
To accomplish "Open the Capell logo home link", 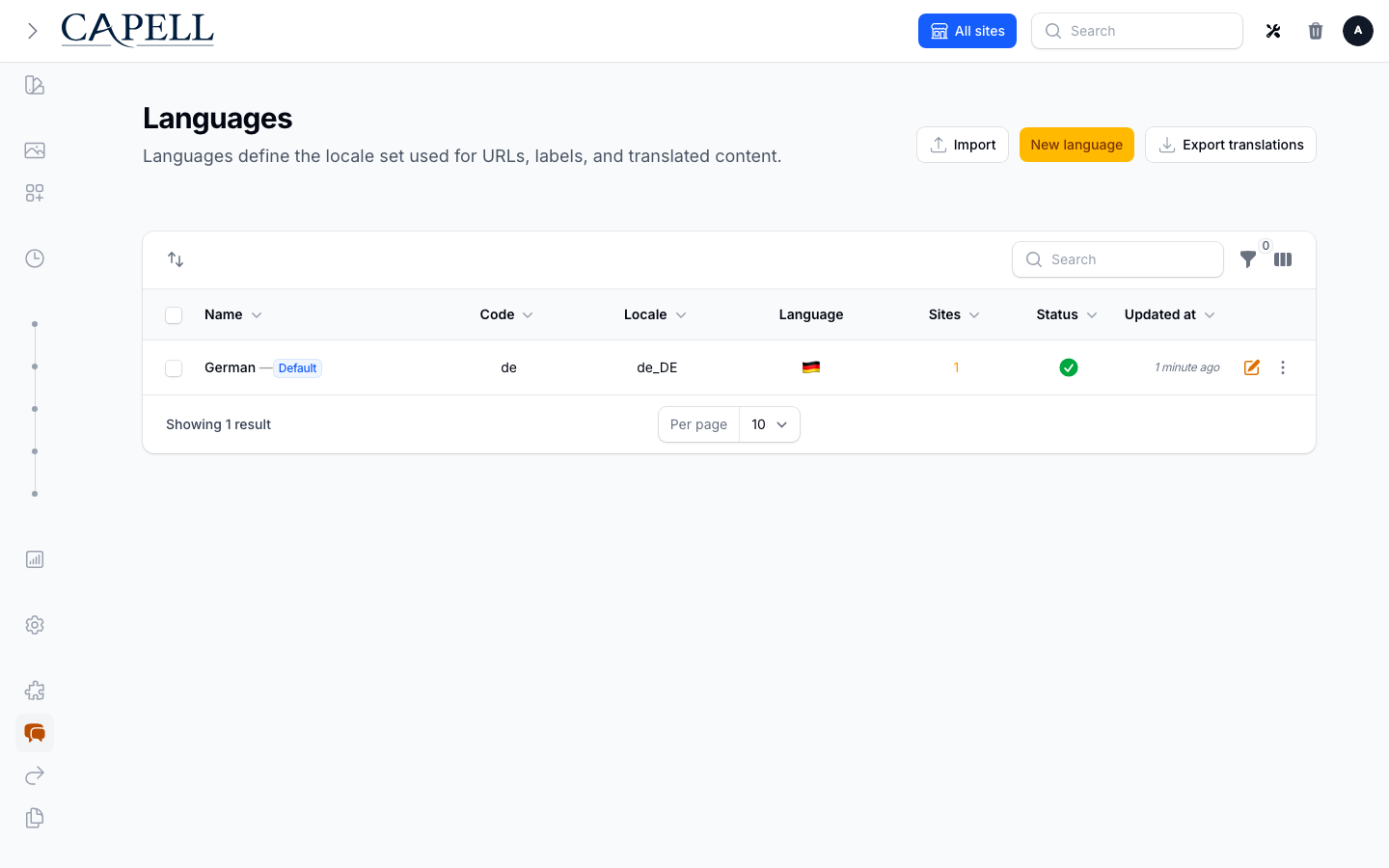I will [x=137, y=30].
